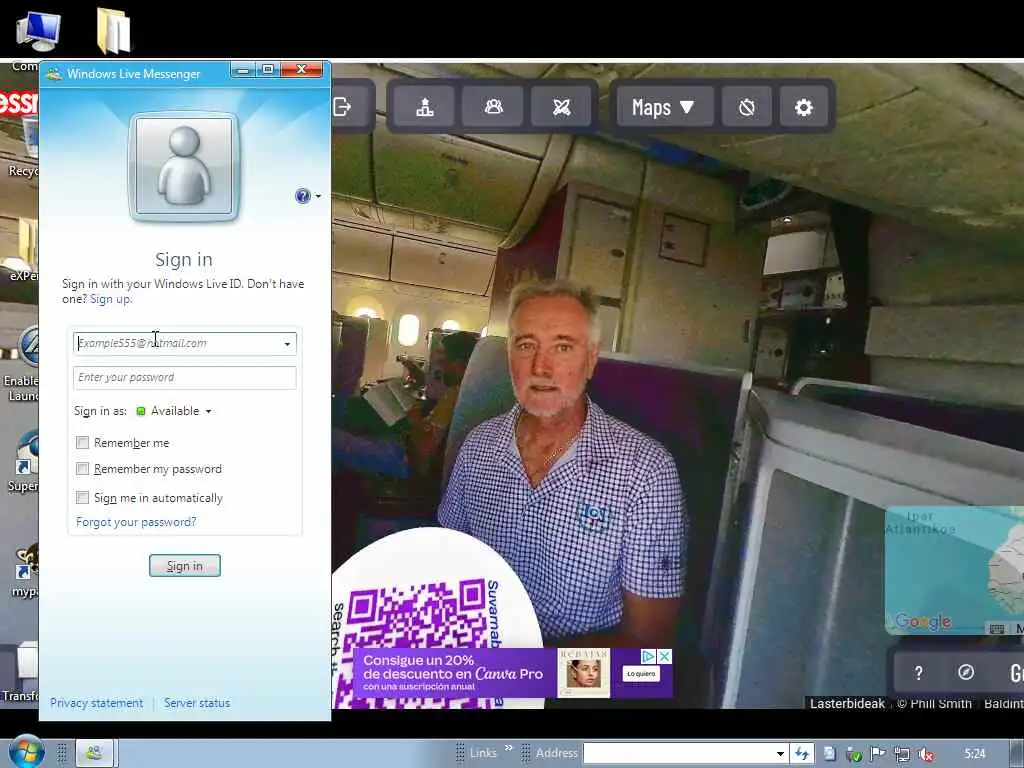The image size is (1024, 768).
Task: Click the Google mini map thumbnail
Action: (x=954, y=570)
